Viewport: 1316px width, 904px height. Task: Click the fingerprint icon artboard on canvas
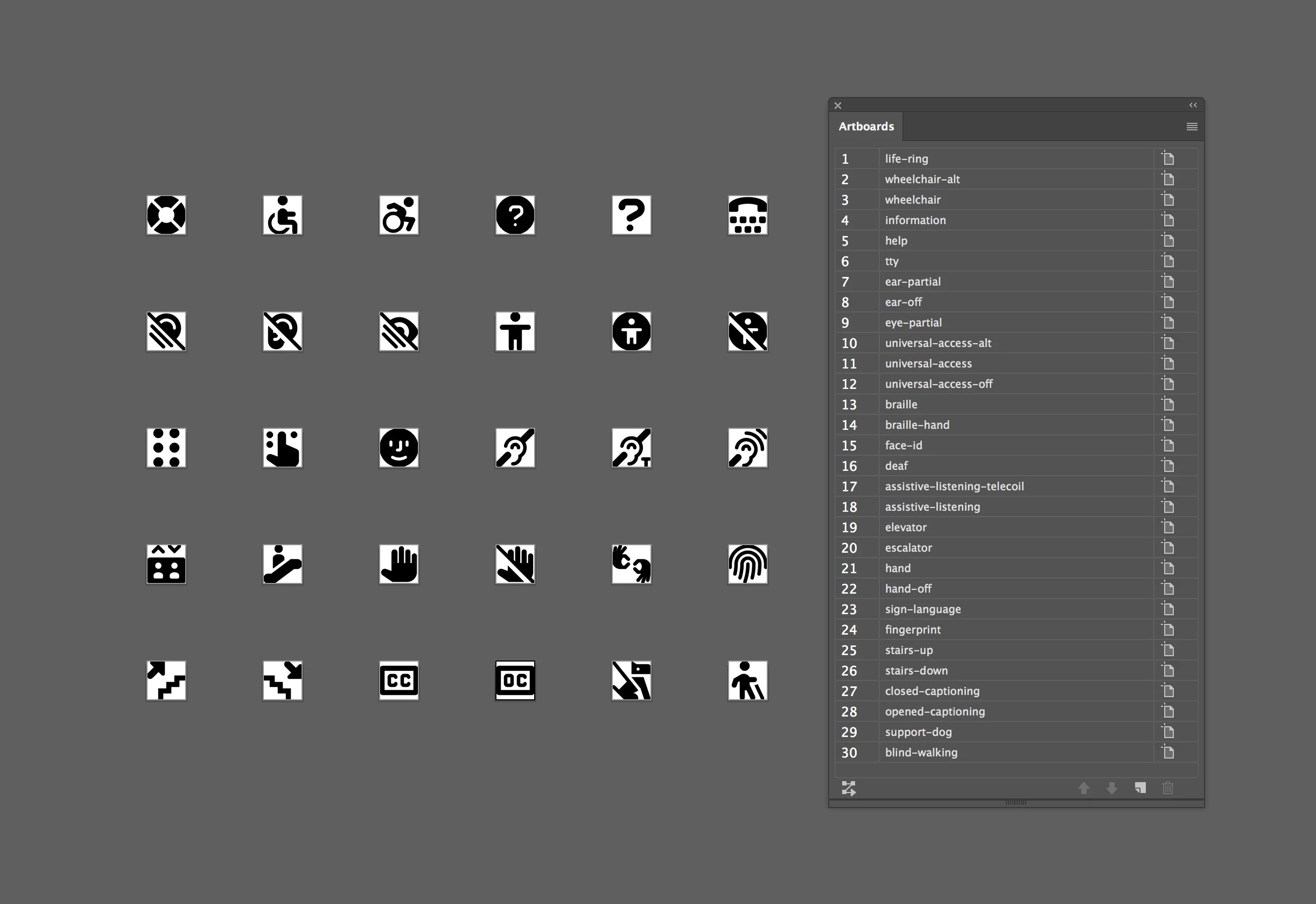(747, 564)
